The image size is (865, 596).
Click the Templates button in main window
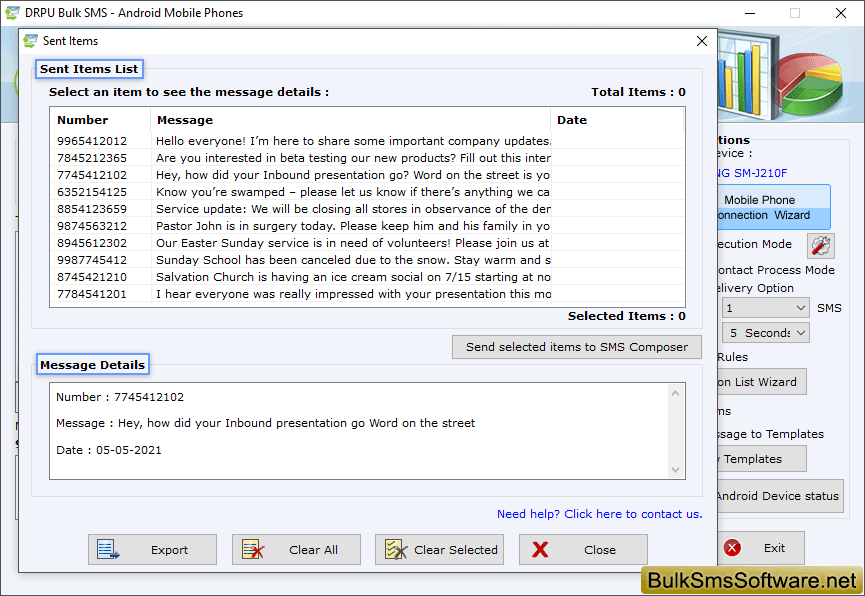[761, 459]
